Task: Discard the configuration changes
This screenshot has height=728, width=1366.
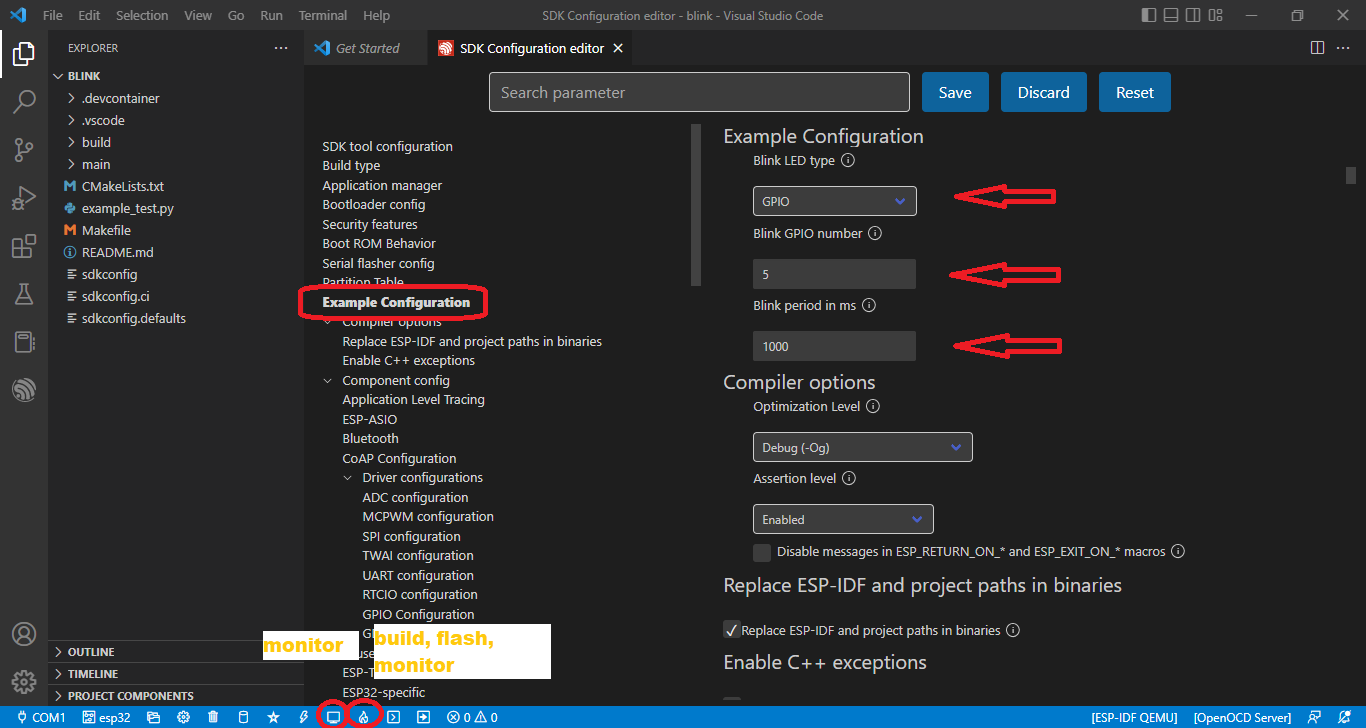Action: point(1044,92)
